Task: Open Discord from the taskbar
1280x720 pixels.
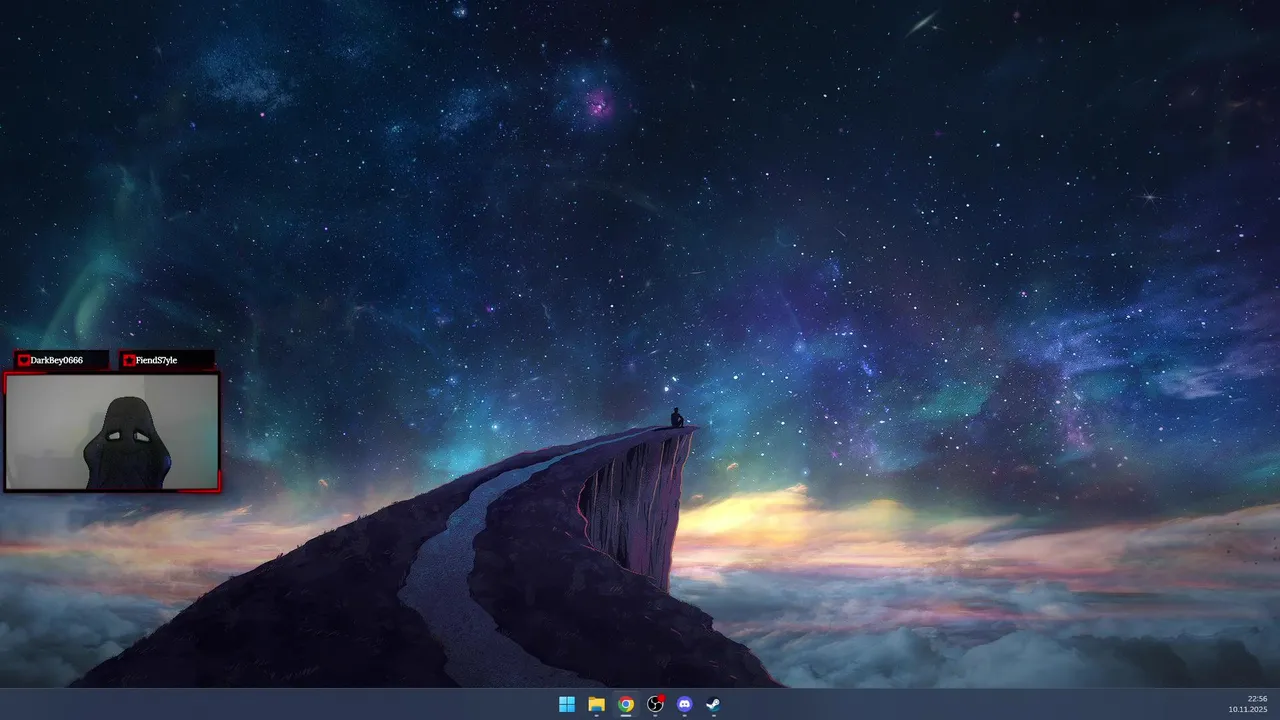Action: tap(684, 704)
